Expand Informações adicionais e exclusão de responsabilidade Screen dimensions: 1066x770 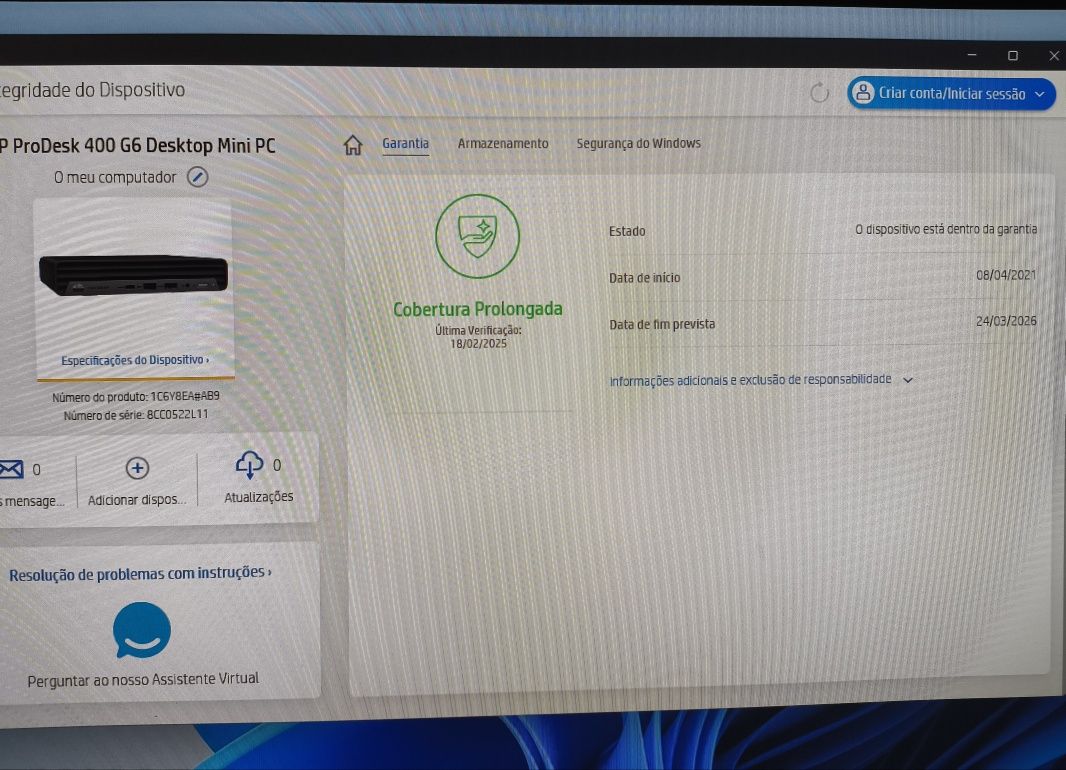coord(761,380)
